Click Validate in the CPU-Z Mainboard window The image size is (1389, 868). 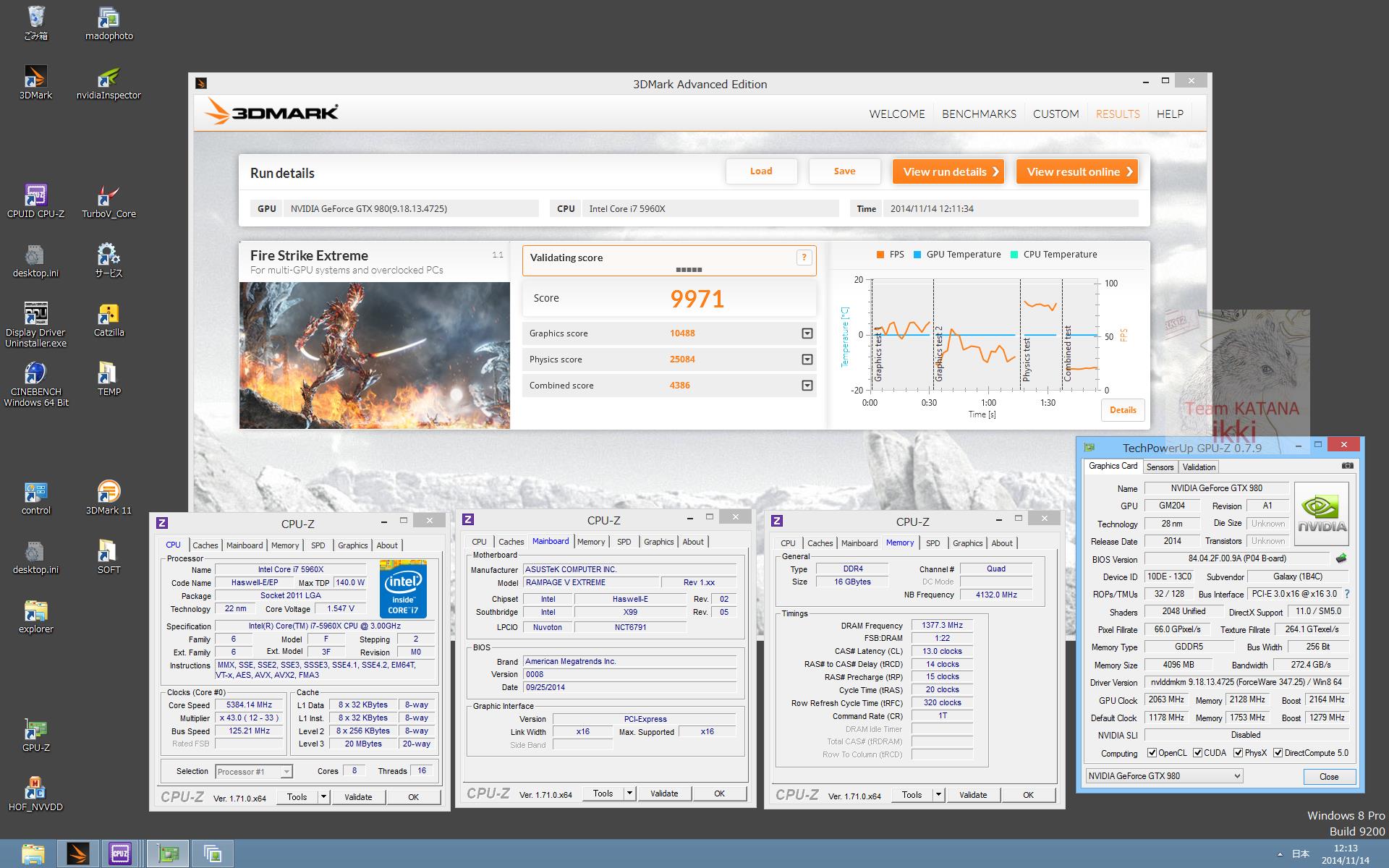pyautogui.click(x=664, y=793)
